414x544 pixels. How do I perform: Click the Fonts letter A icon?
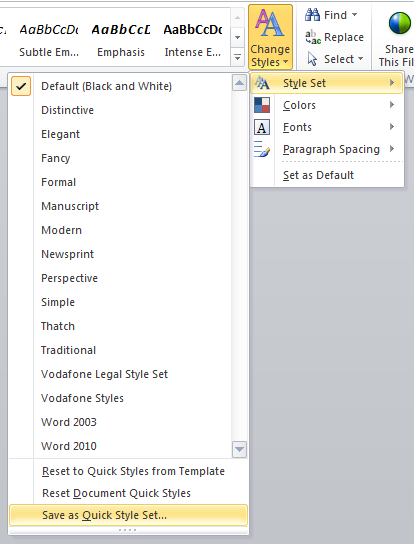pyautogui.click(x=262, y=127)
